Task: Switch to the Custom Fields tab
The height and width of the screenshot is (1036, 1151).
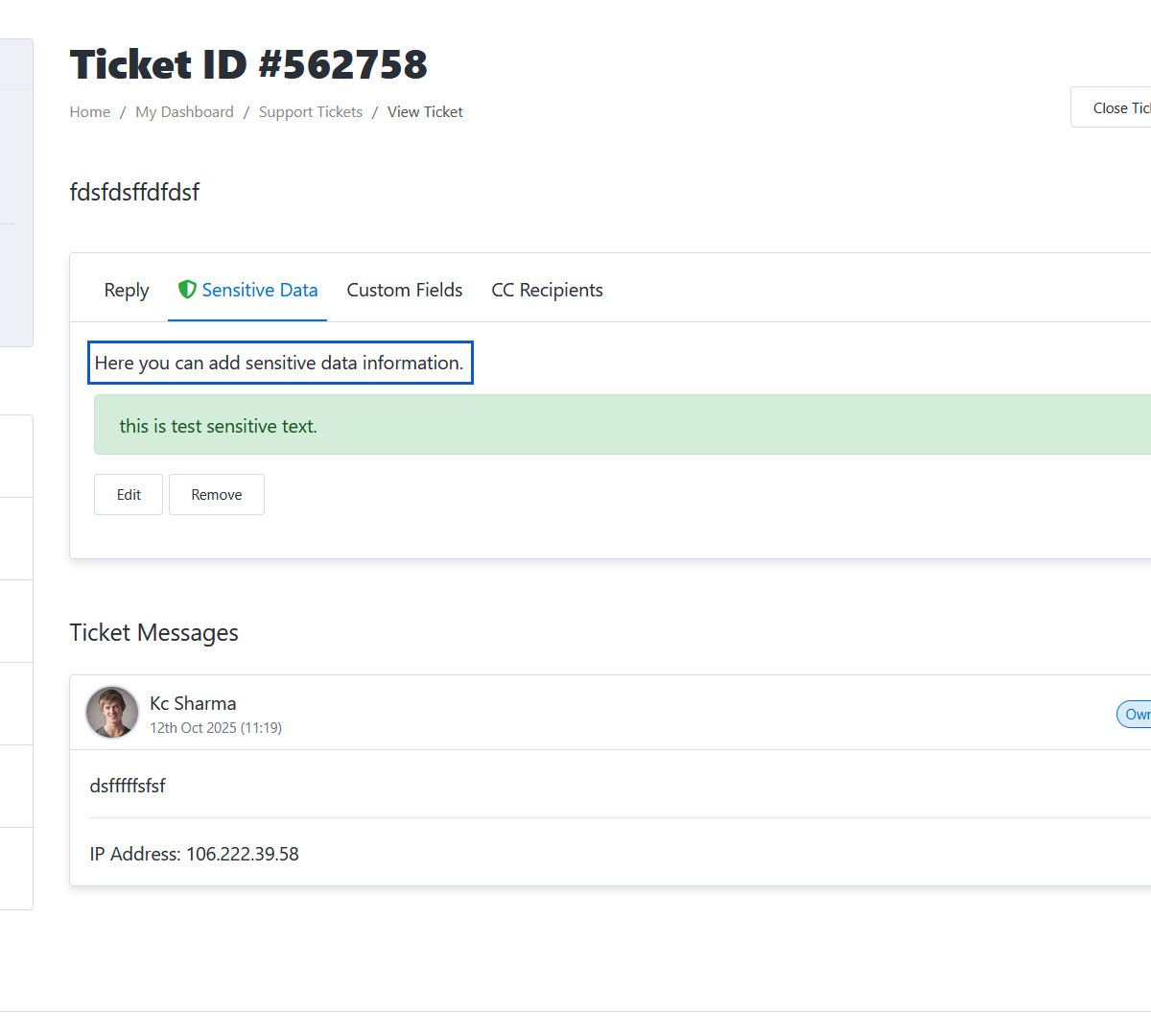Action: 405,290
